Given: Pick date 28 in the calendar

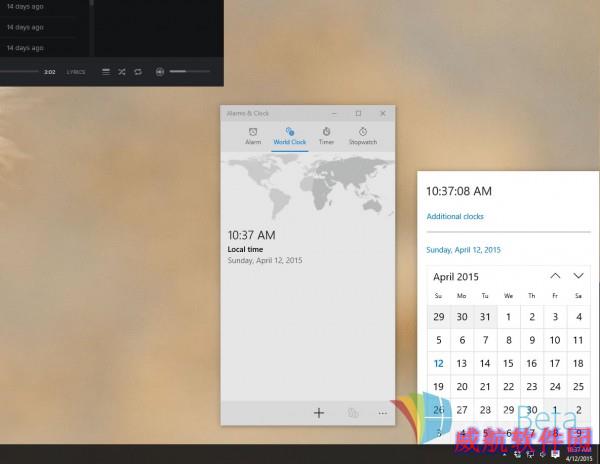Looking at the screenshot, I should (x=485, y=410).
